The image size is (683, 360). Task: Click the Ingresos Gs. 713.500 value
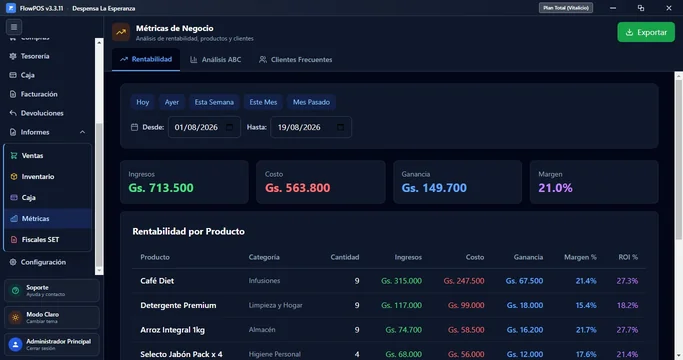161,188
